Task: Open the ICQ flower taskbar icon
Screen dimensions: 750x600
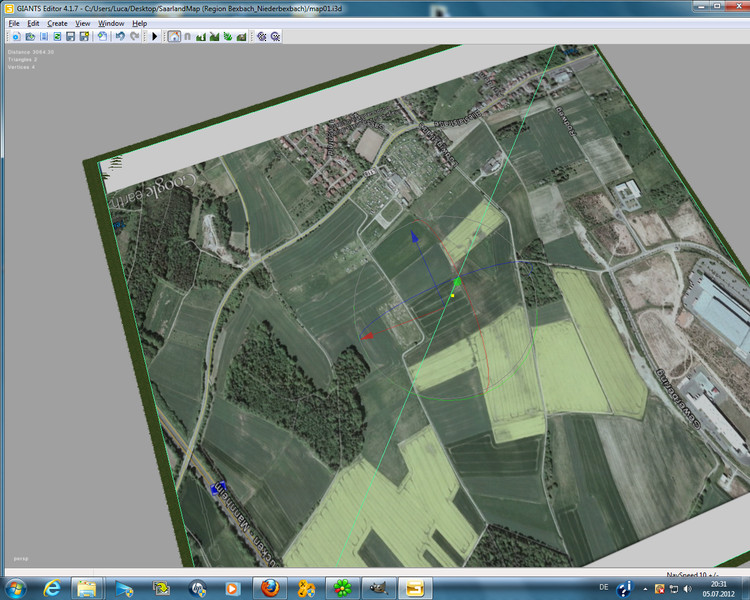Action: pyautogui.click(x=342, y=588)
